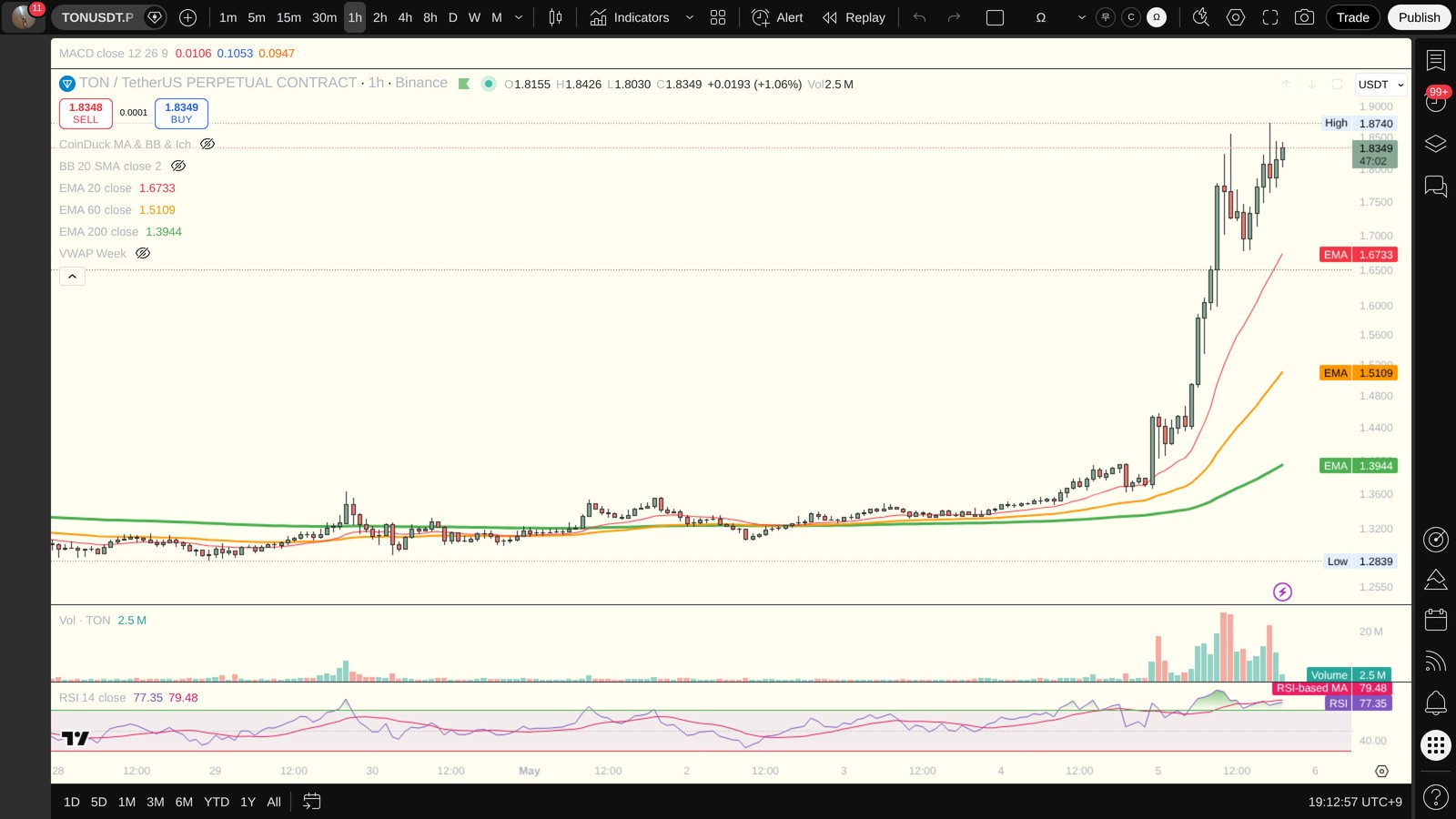Open alerts panel with 99+ badge

pos(1436,101)
